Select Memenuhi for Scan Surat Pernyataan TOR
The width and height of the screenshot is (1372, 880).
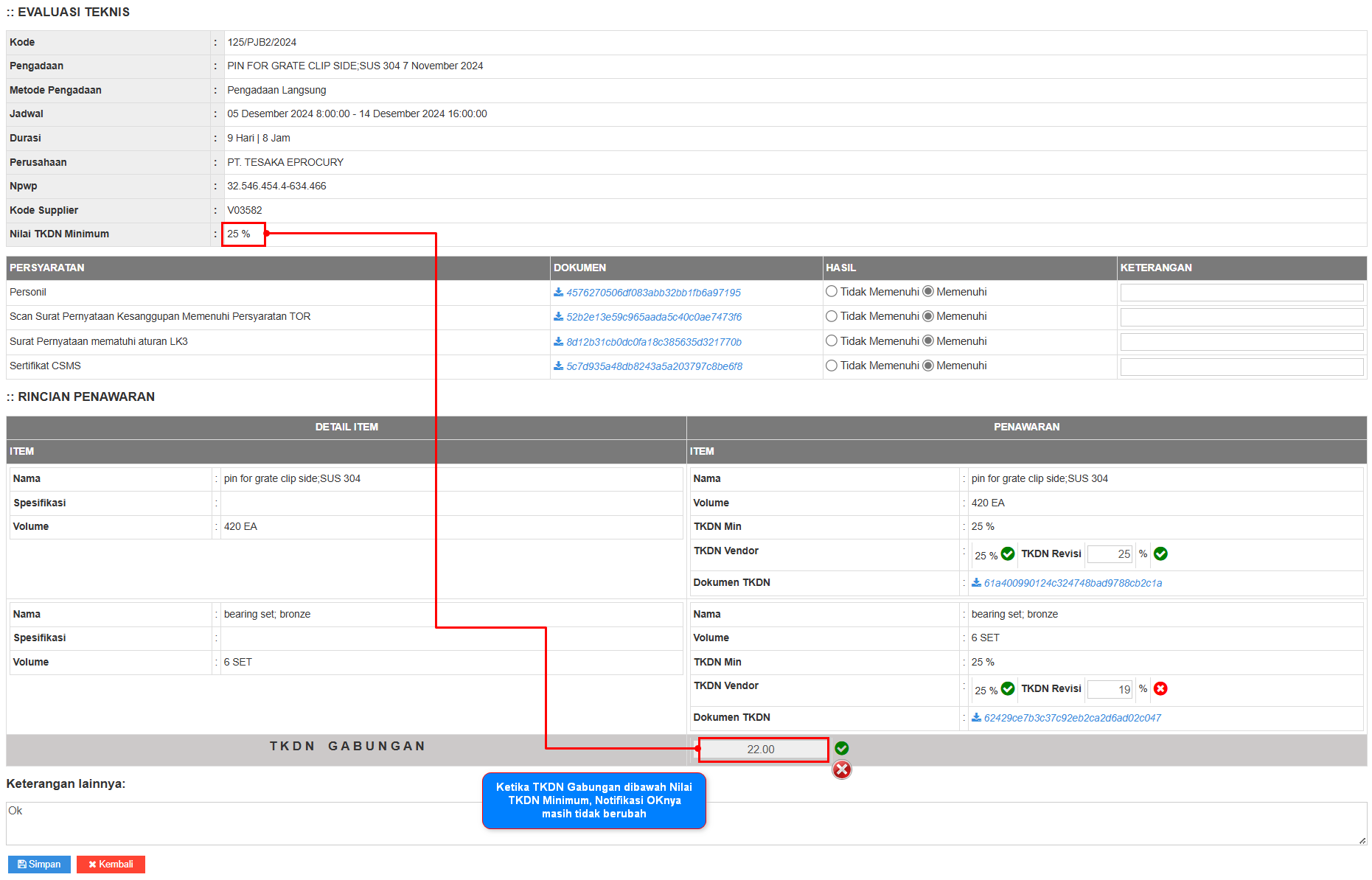coord(928,316)
